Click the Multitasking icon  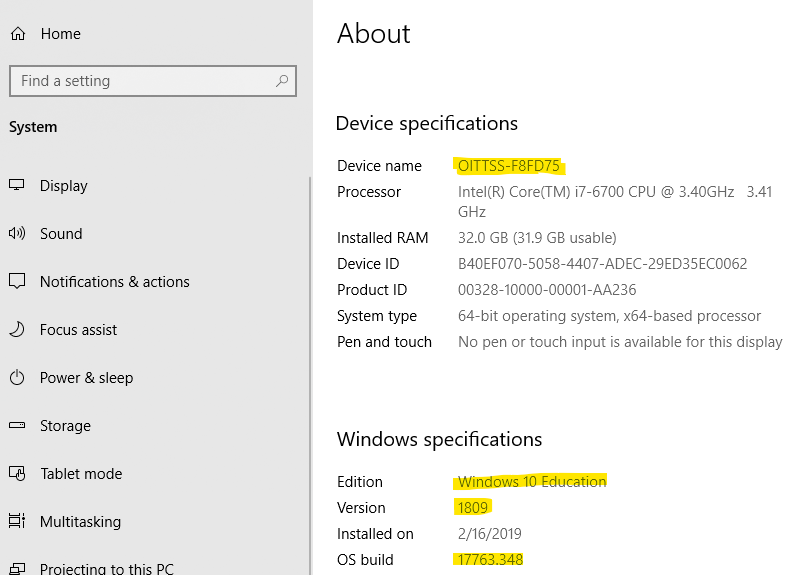coord(17,522)
